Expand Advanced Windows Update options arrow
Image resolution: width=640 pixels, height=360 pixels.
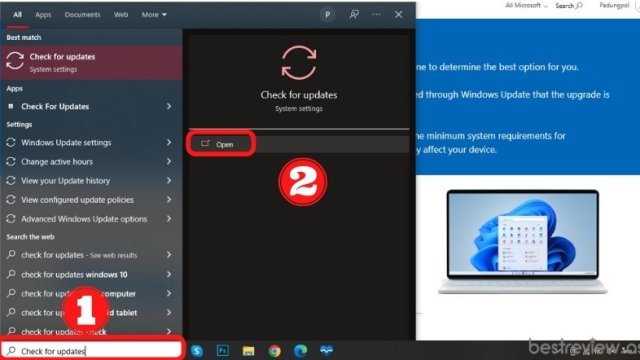(x=169, y=219)
